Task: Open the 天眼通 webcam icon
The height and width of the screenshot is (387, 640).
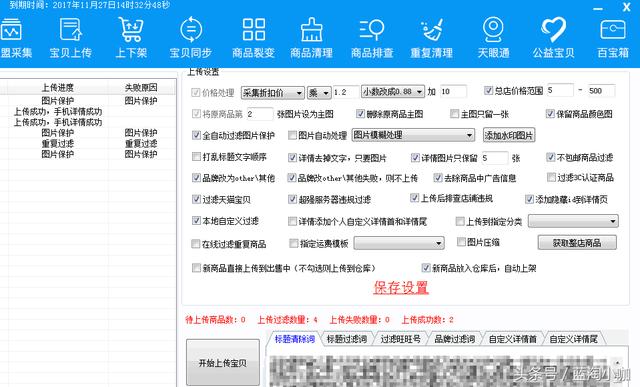Action: point(493,38)
